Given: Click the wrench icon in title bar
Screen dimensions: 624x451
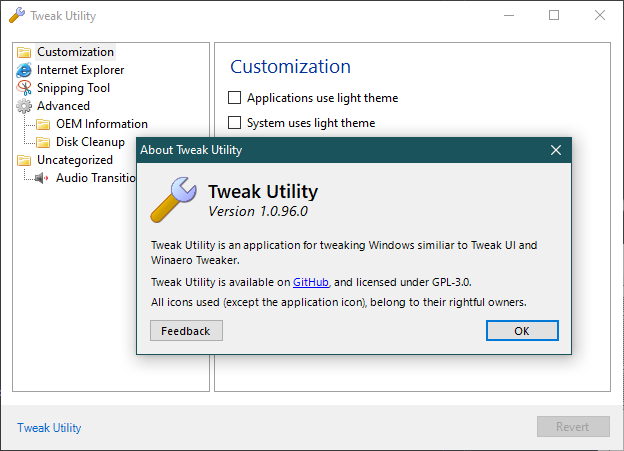Looking at the screenshot, I should pyautogui.click(x=17, y=16).
